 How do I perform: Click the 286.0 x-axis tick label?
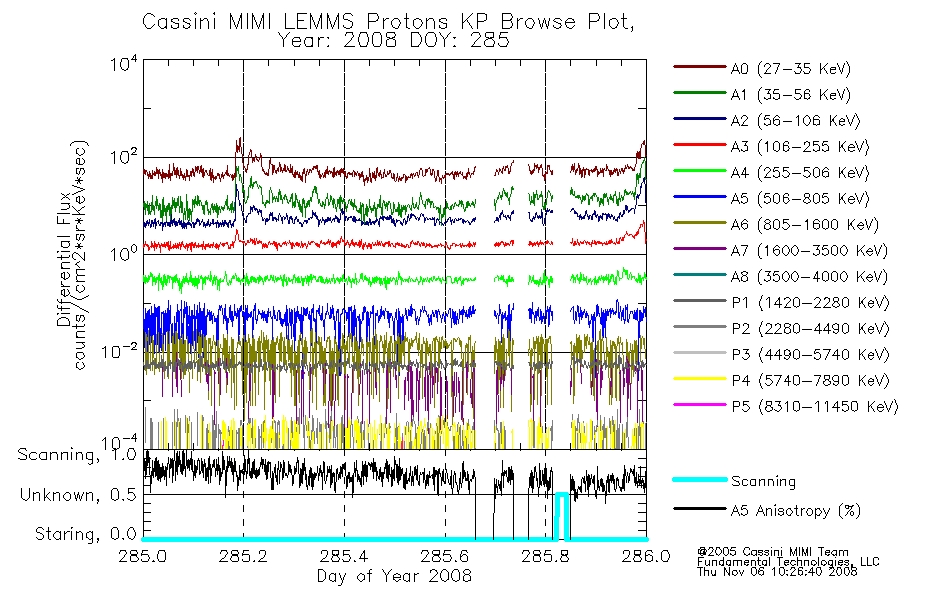click(x=646, y=556)
